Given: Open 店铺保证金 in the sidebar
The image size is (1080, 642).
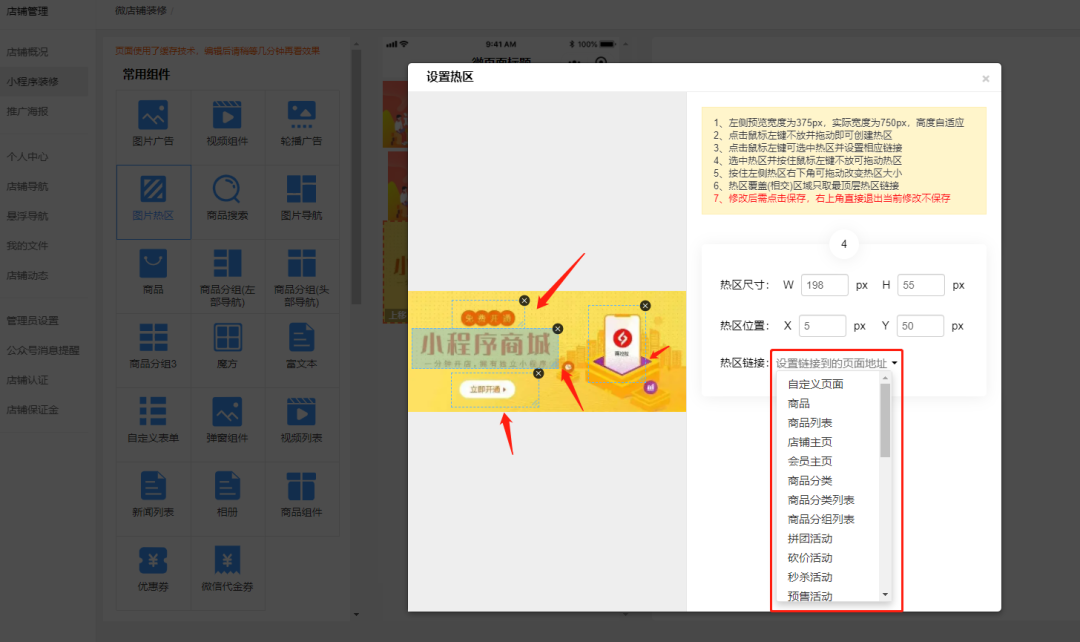Looking at the screenshot, I should 32,409.
